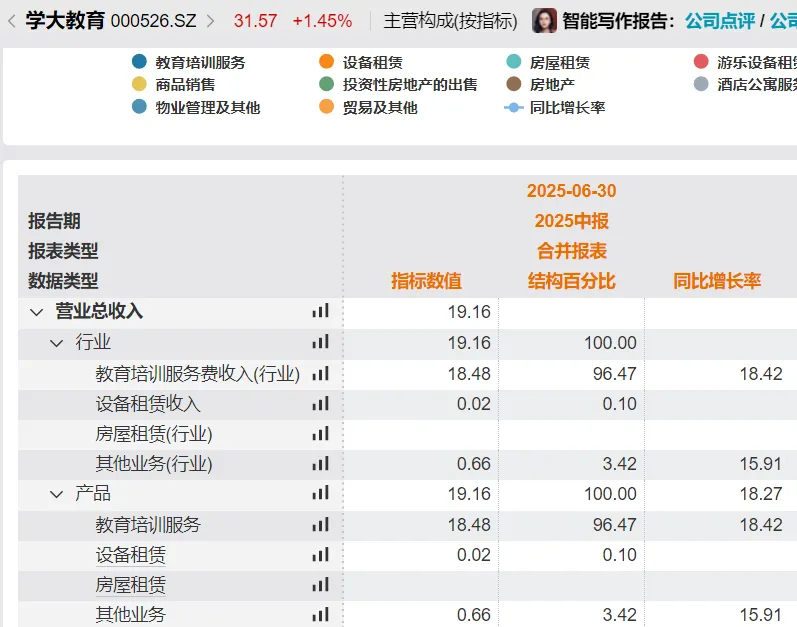Viewport: 797px width, 627px height.
Task: Open the underlined 设备租赁 product link
Action: coord(130,555)
